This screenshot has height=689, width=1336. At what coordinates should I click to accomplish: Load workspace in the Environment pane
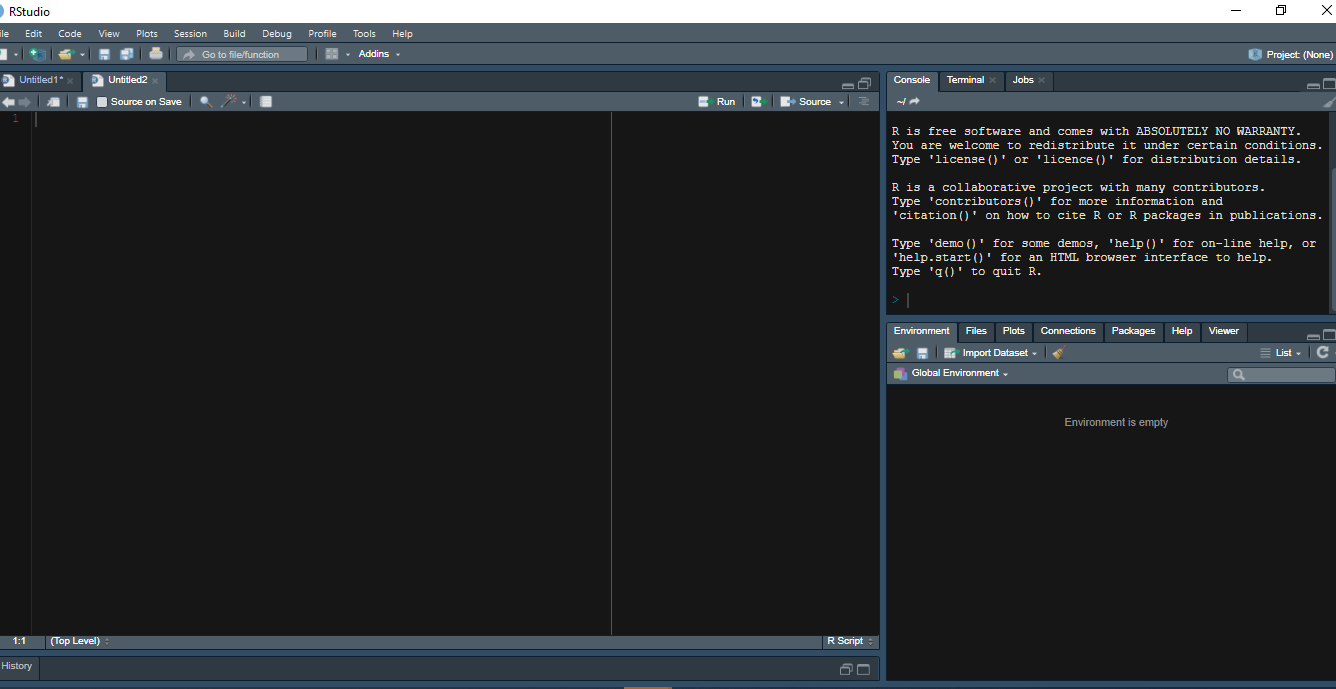(899, 353)
